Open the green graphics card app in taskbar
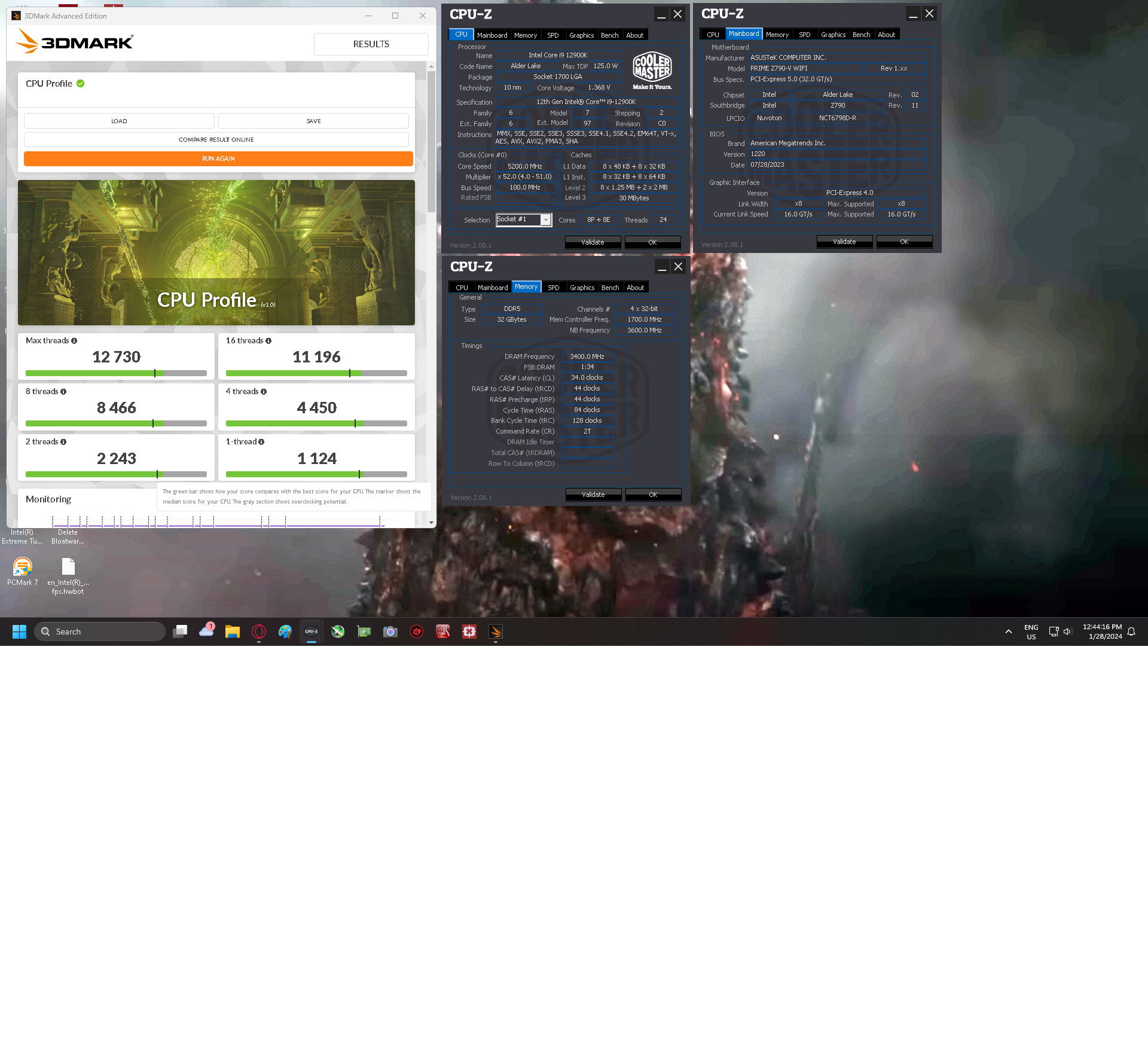1148x1037 pixels. [364, 632]
